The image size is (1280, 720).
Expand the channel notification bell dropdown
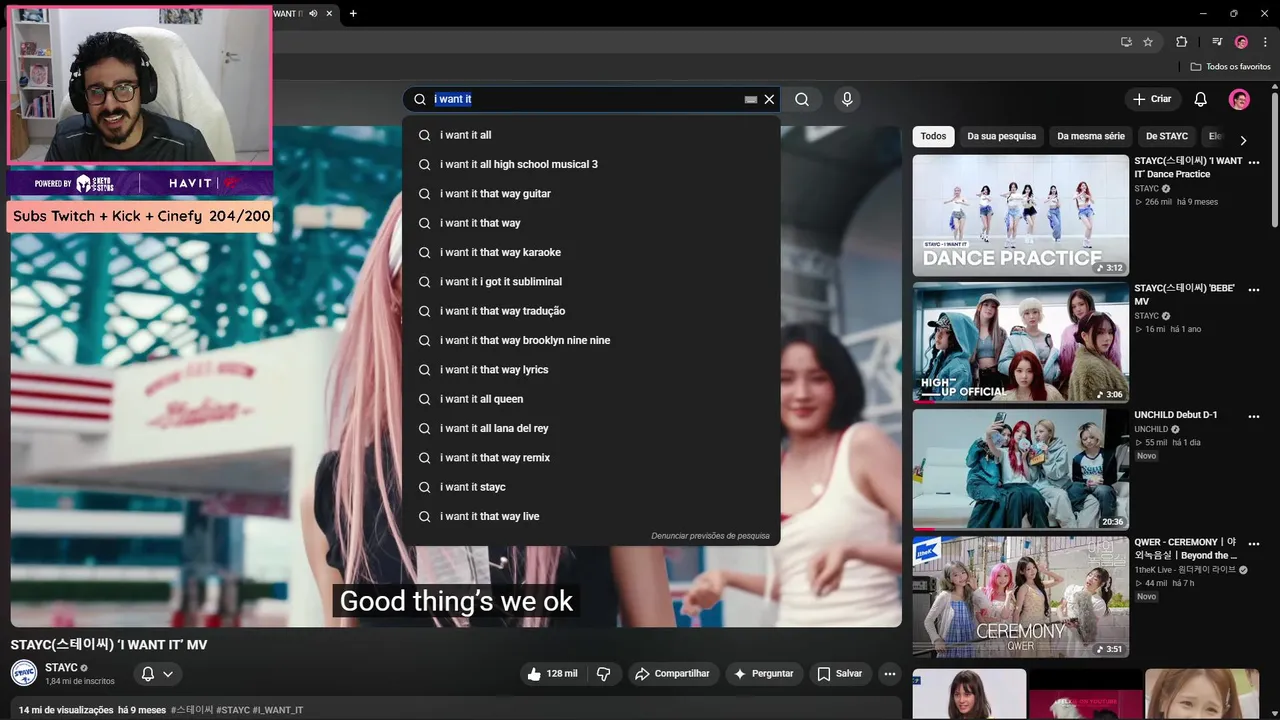coord(157,674)
